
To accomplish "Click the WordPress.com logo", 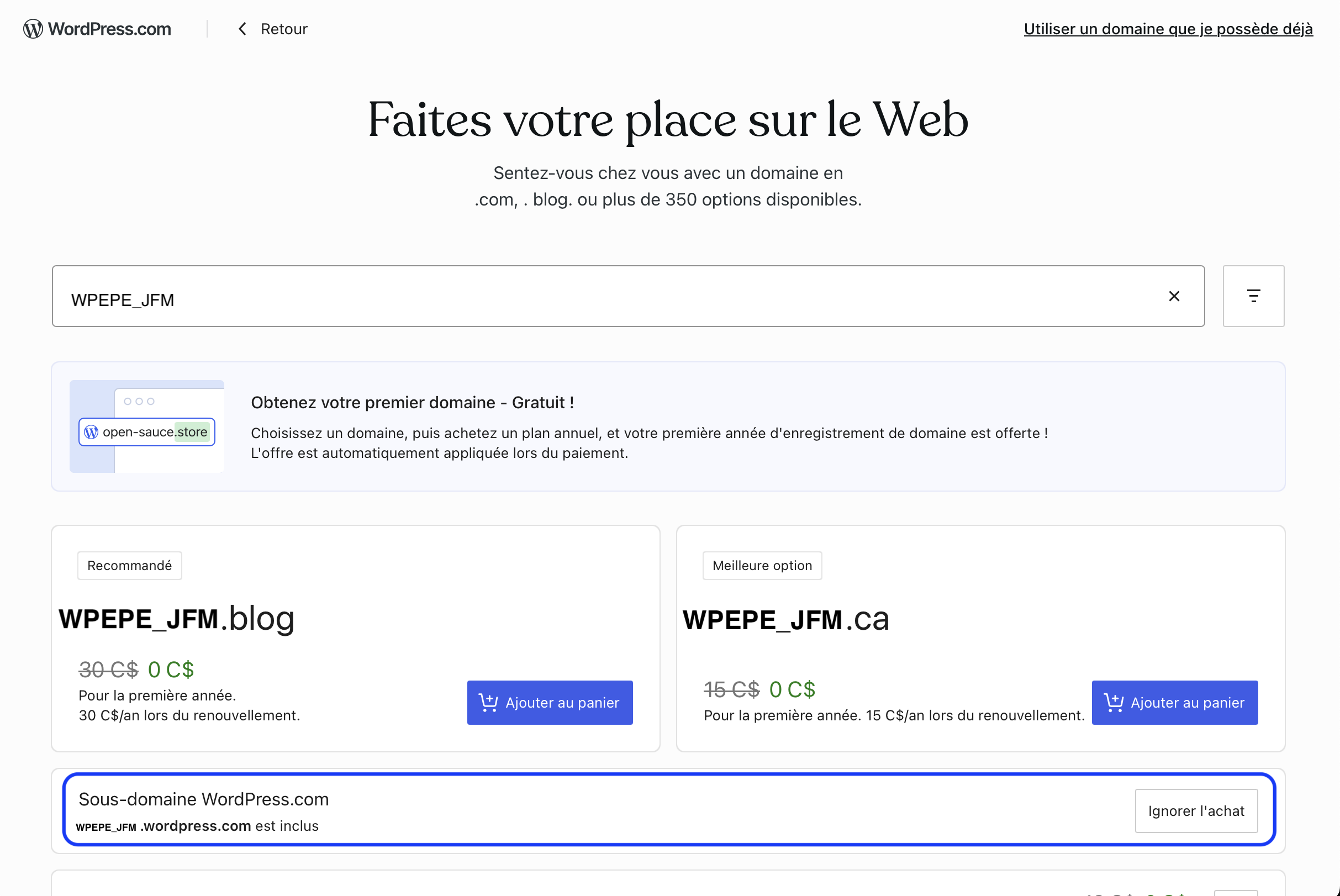I will [x=97, y=29].
